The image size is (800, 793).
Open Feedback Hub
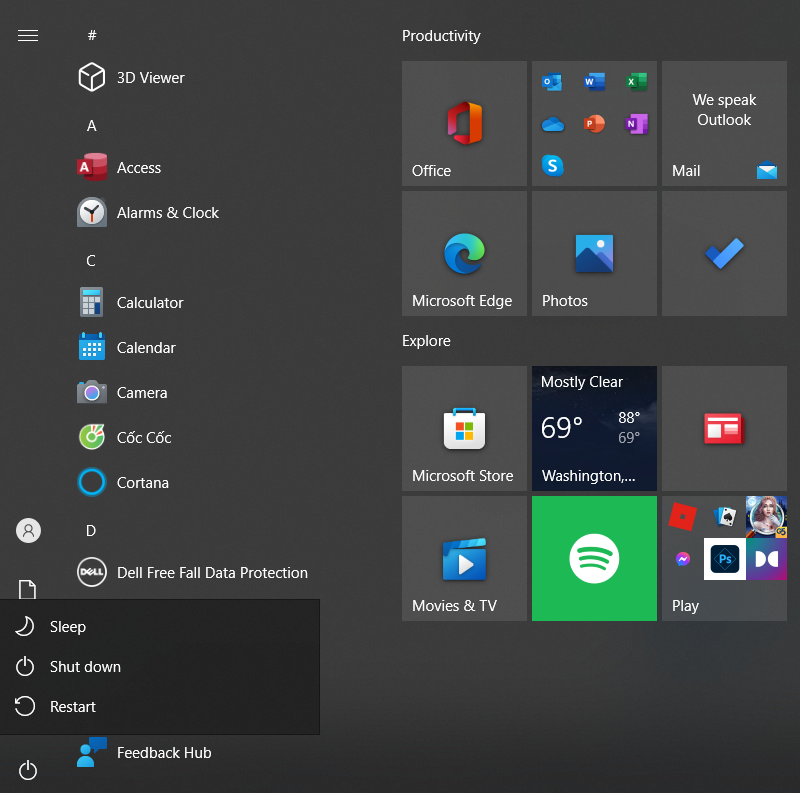point(194,753)
